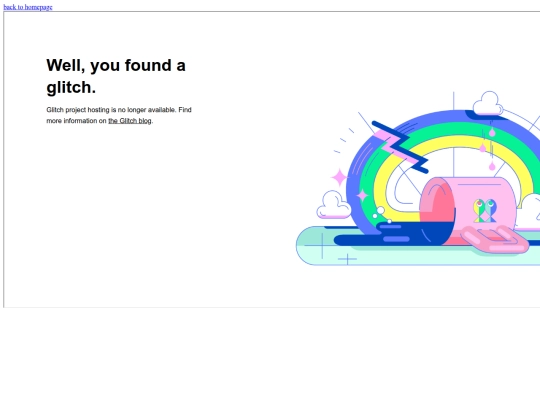Image resolution: width=540 pixels, height=405 pixels.
Task: Click the blue lightning bolt in the illustration
Action: pos(400,147)
